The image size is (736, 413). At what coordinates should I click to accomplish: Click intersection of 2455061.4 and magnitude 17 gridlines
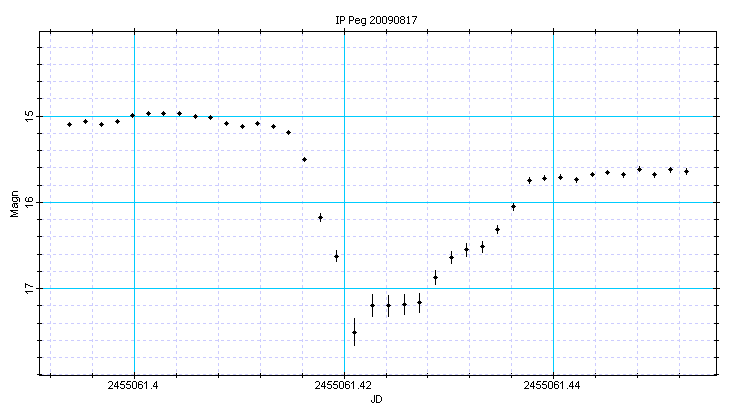pyautogui.click(x=134, y=288)
